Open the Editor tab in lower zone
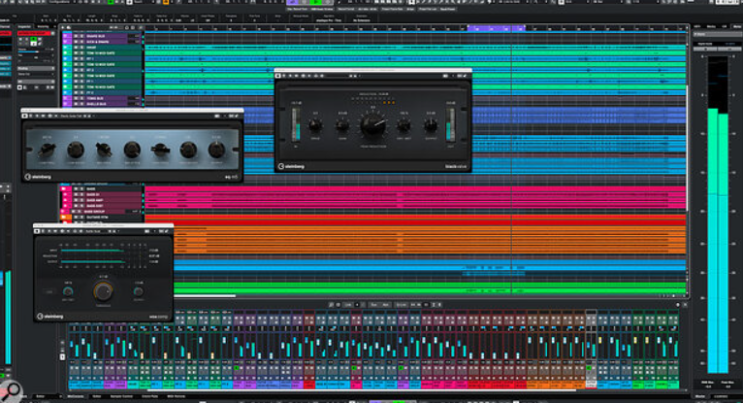Viewport: 743px width, 403px height. click(x=97, y=396)
